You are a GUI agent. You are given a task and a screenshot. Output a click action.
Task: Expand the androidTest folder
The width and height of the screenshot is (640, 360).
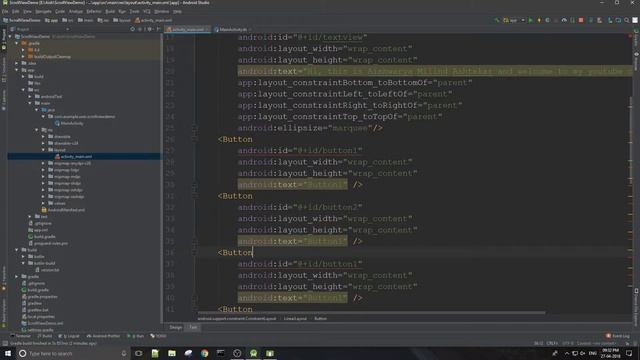coord(30,96)
